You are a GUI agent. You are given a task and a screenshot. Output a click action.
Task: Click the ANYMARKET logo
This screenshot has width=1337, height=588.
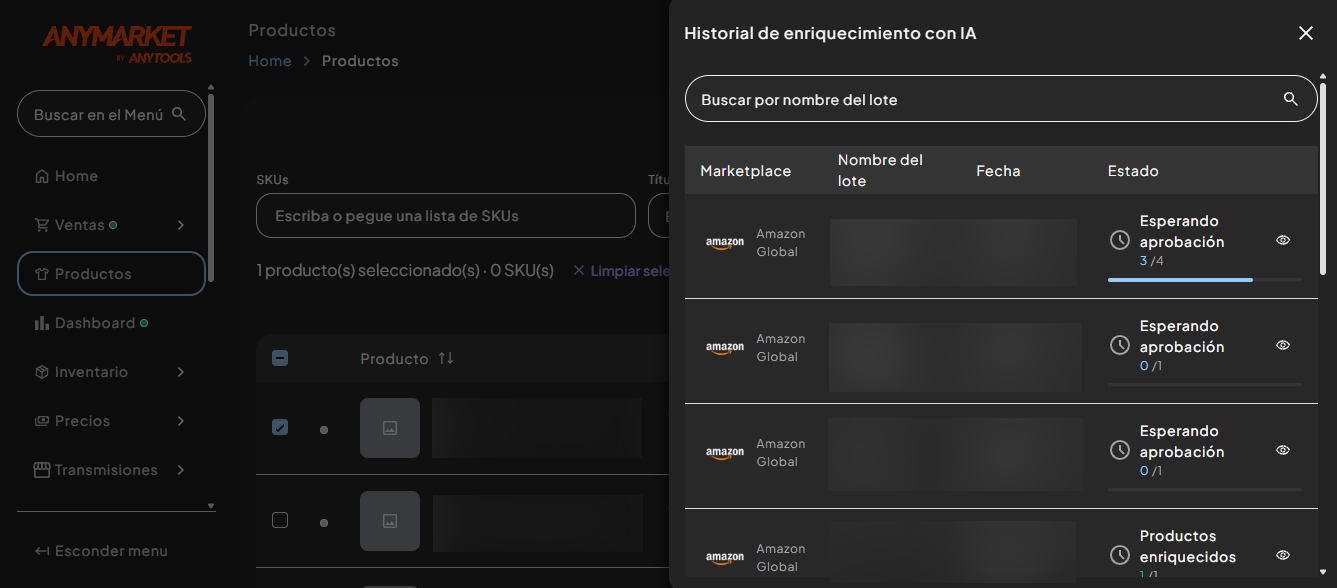117,43
